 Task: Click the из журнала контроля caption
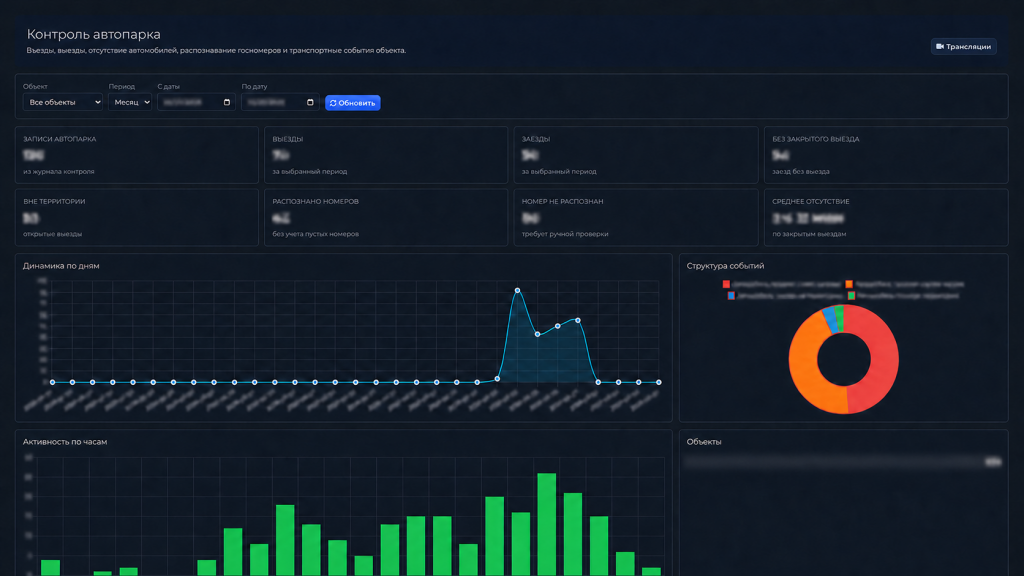click(59, 171)
